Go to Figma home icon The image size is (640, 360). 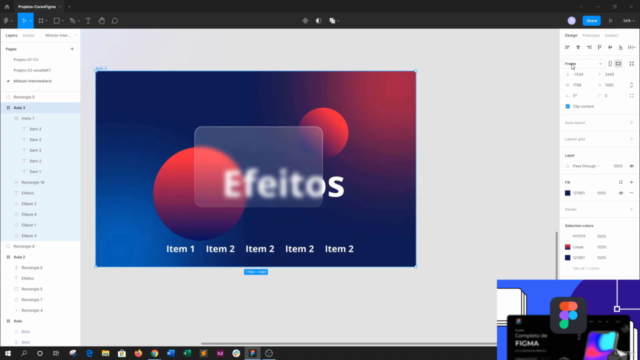click(7, 7)
